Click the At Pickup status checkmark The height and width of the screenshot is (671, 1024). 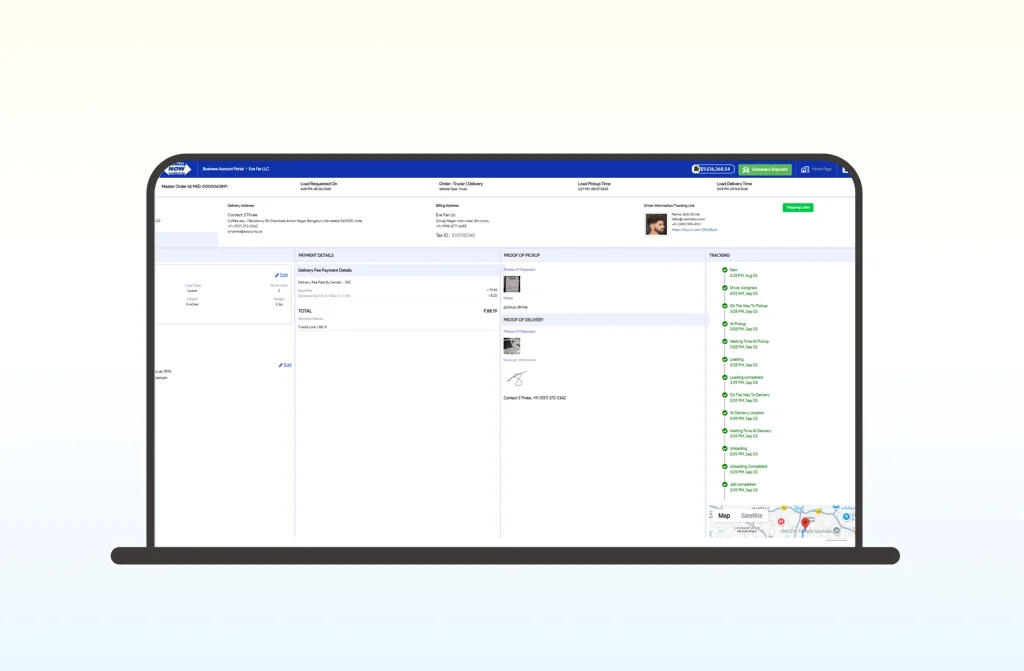pos(725,324)
